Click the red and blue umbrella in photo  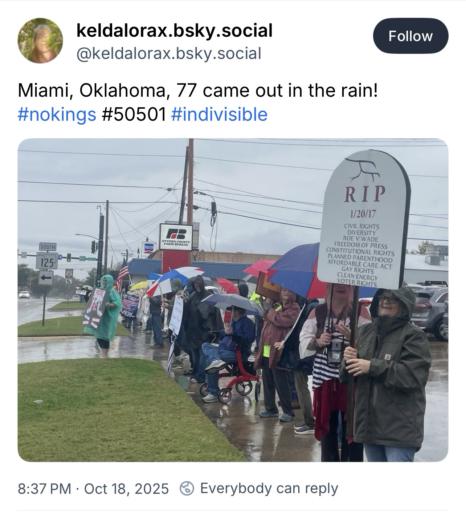pos(297,271)
